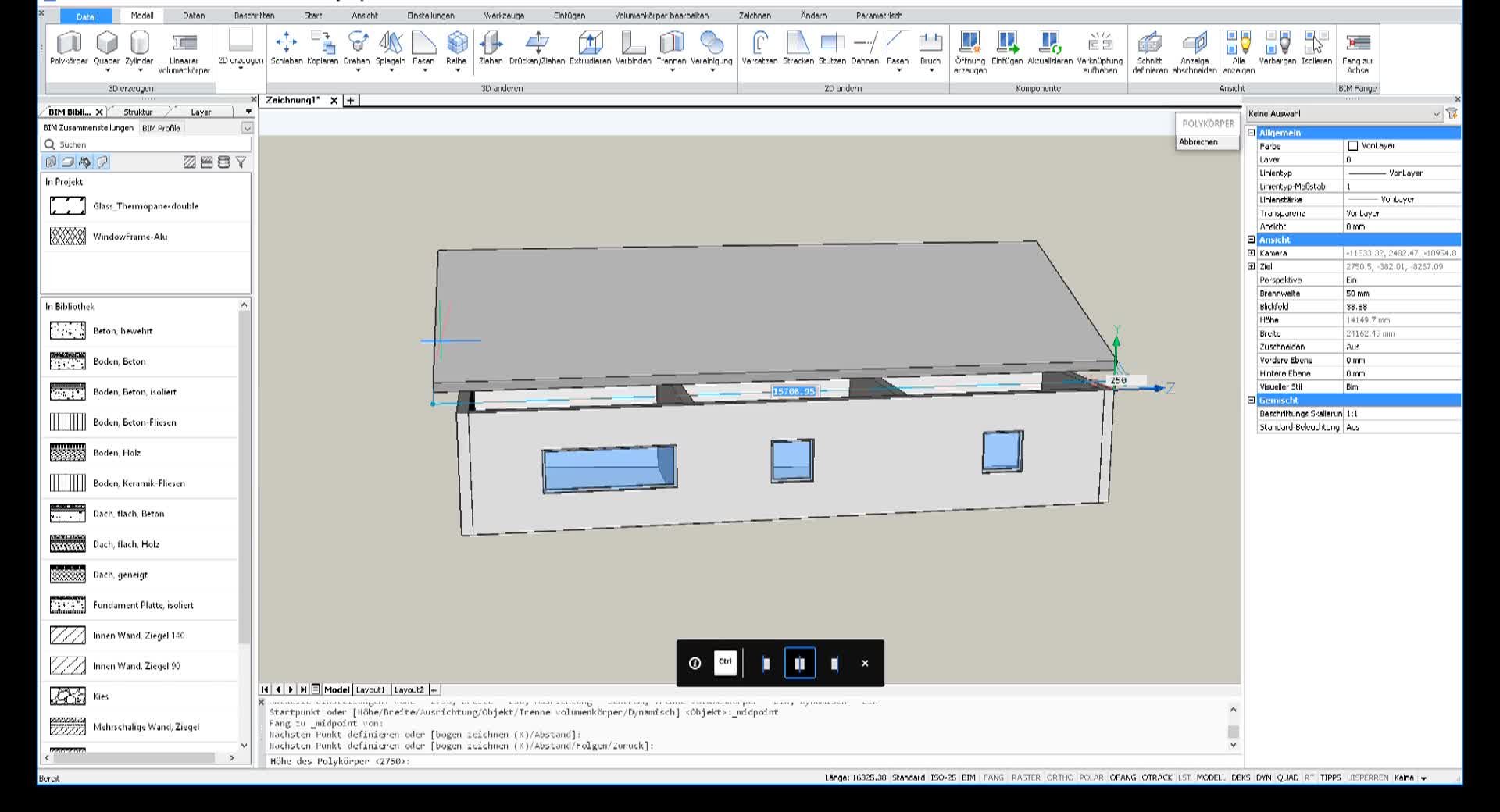The image size is (1500, 812).
Task: Expand the Kamera property row
Action: pyautogui.click(x=1251, y=253)
